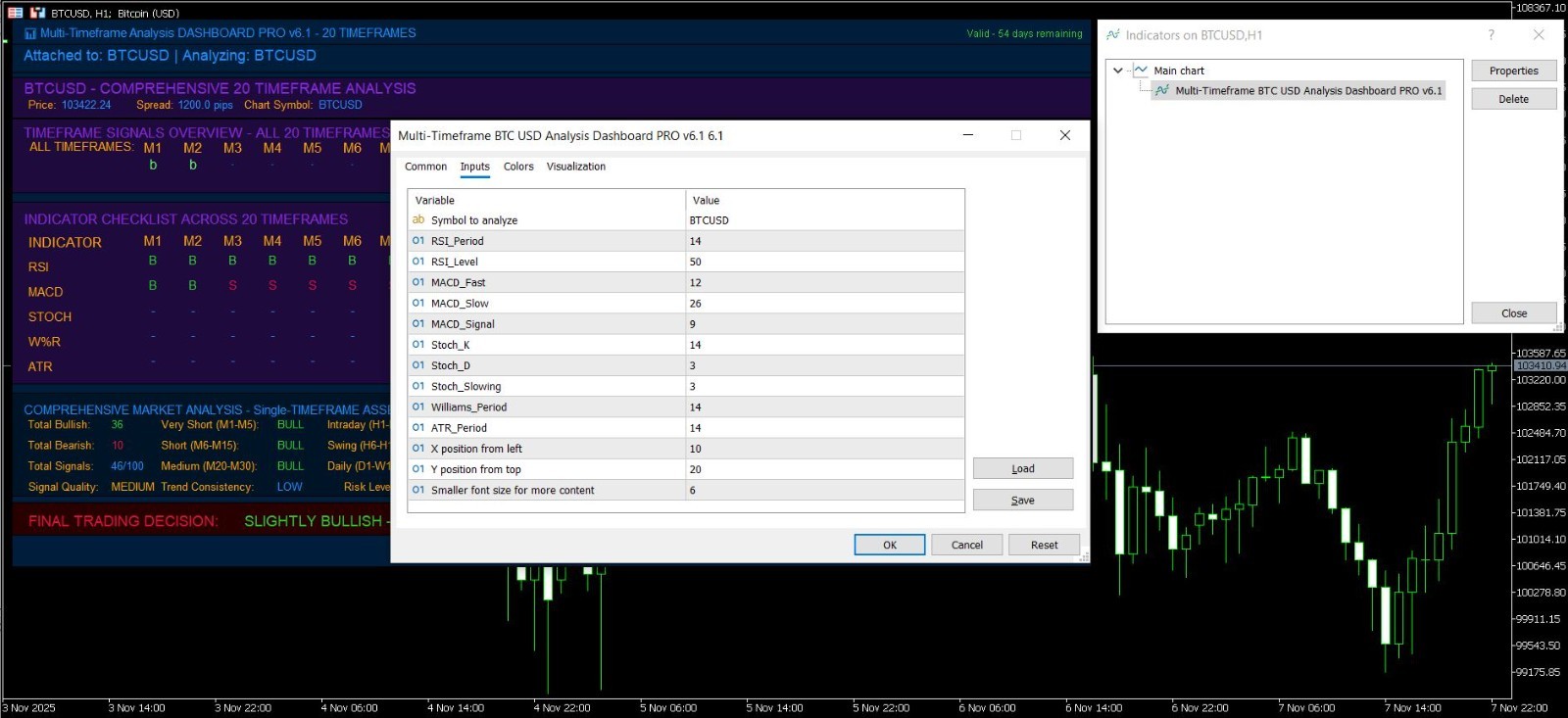This screenshot has width=1568, height=718.
Task: Edit the X position from left value 10
Action: point(824,449)
